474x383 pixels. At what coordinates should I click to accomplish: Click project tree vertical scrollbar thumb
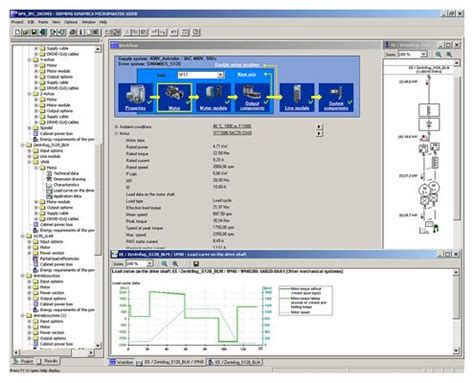pyautogui.click(x=98, y=200)
